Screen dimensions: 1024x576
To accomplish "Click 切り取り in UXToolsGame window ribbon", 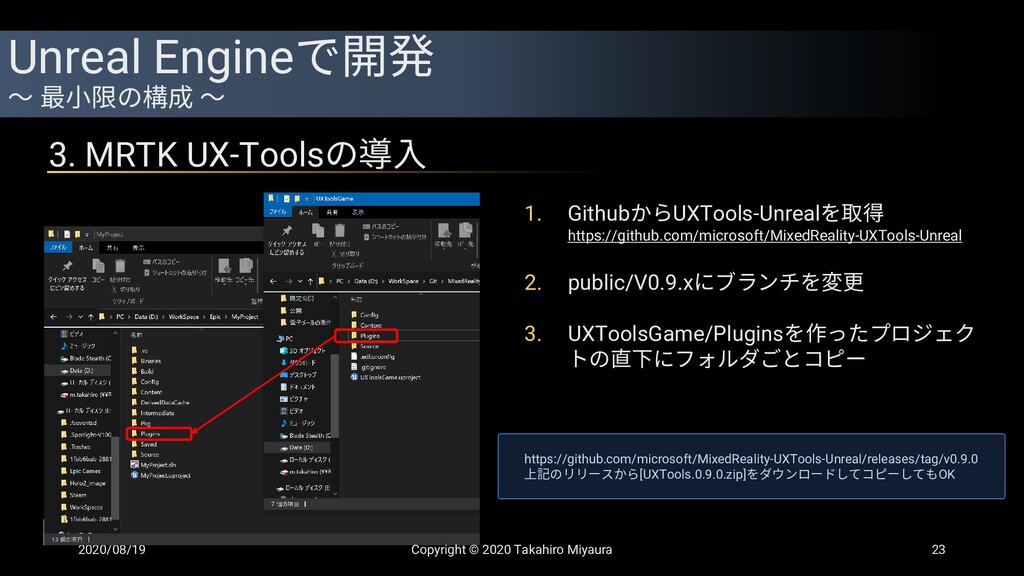I will pos(345,253).
